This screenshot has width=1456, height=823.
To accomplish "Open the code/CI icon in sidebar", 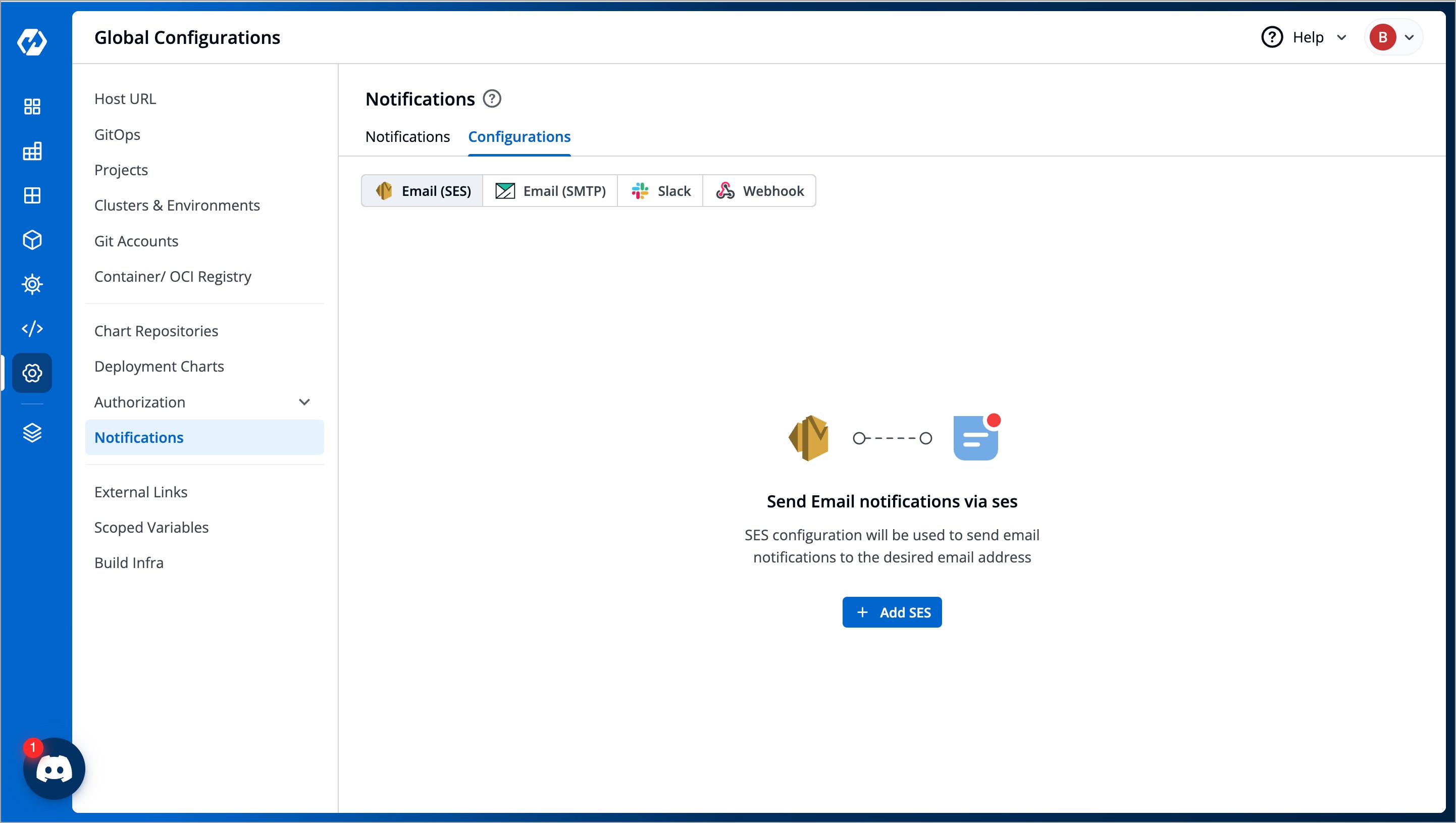I will tap(32, 328).
